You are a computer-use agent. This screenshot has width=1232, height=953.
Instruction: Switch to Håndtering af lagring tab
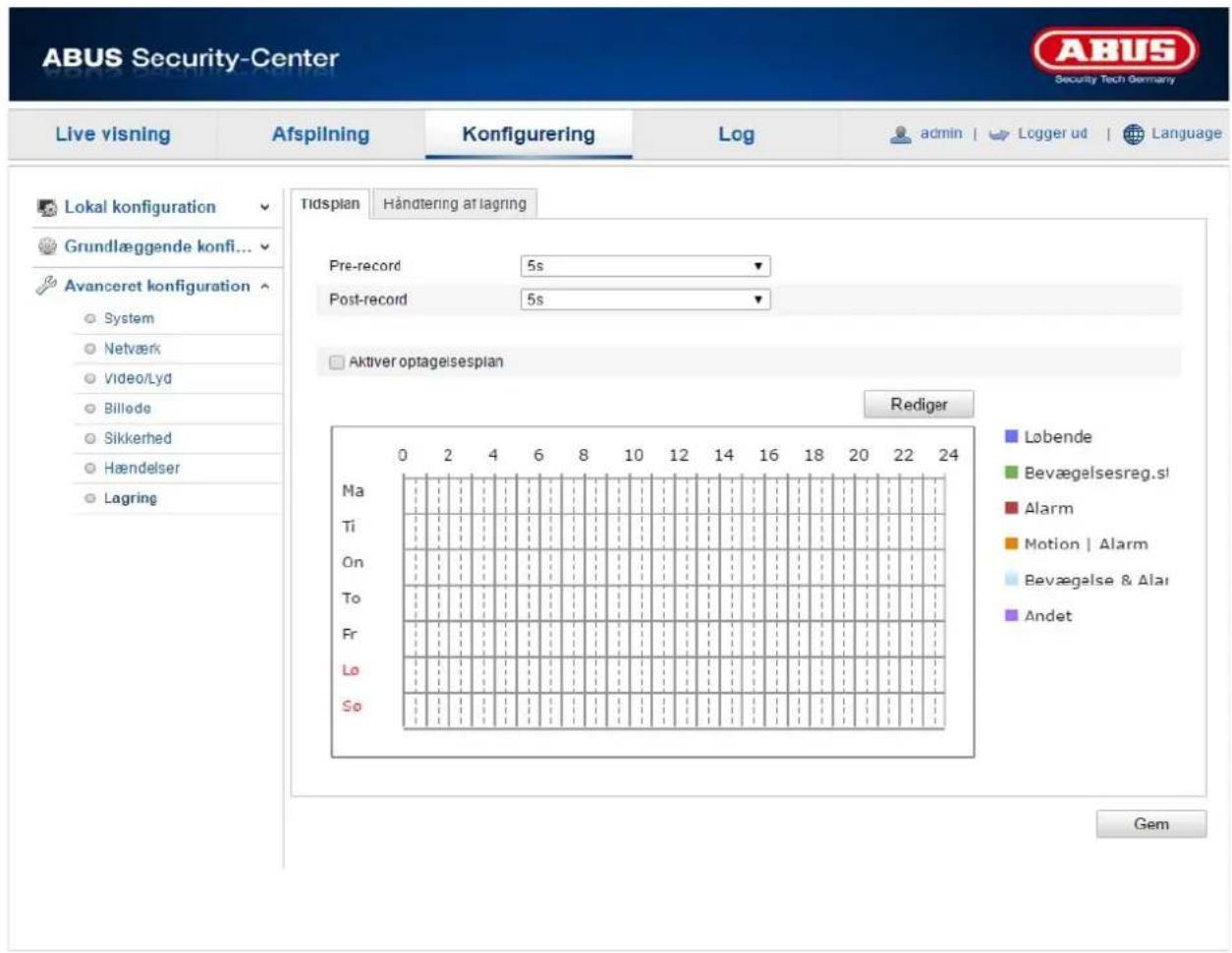(x=455, y=203)
